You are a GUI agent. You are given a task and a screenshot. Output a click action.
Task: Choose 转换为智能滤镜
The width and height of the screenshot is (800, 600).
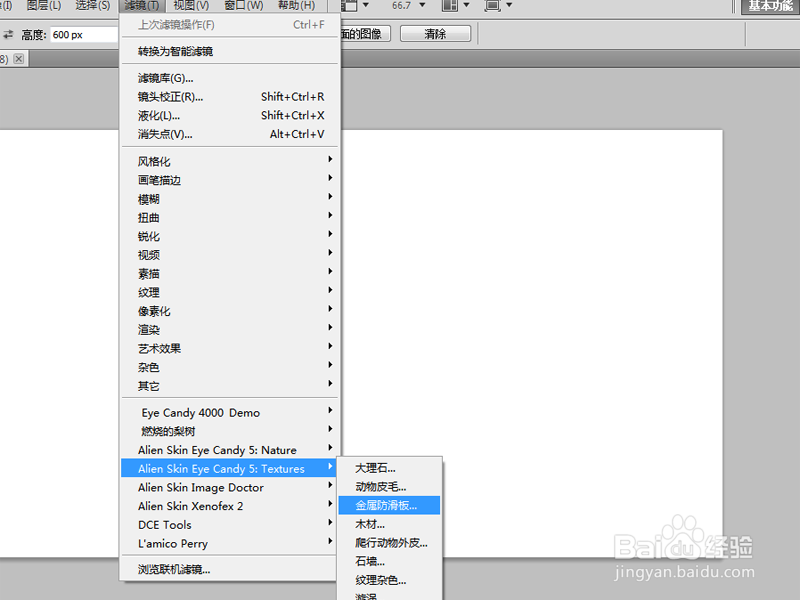tap(230, 51)
